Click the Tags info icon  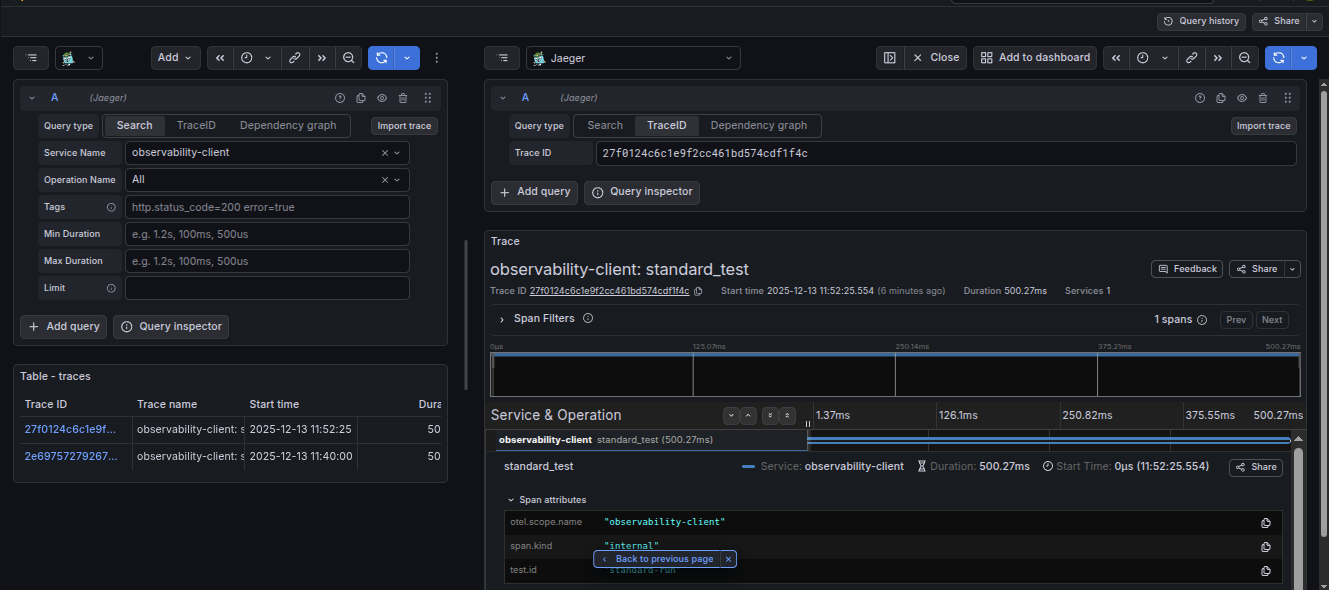pos(111,207)
